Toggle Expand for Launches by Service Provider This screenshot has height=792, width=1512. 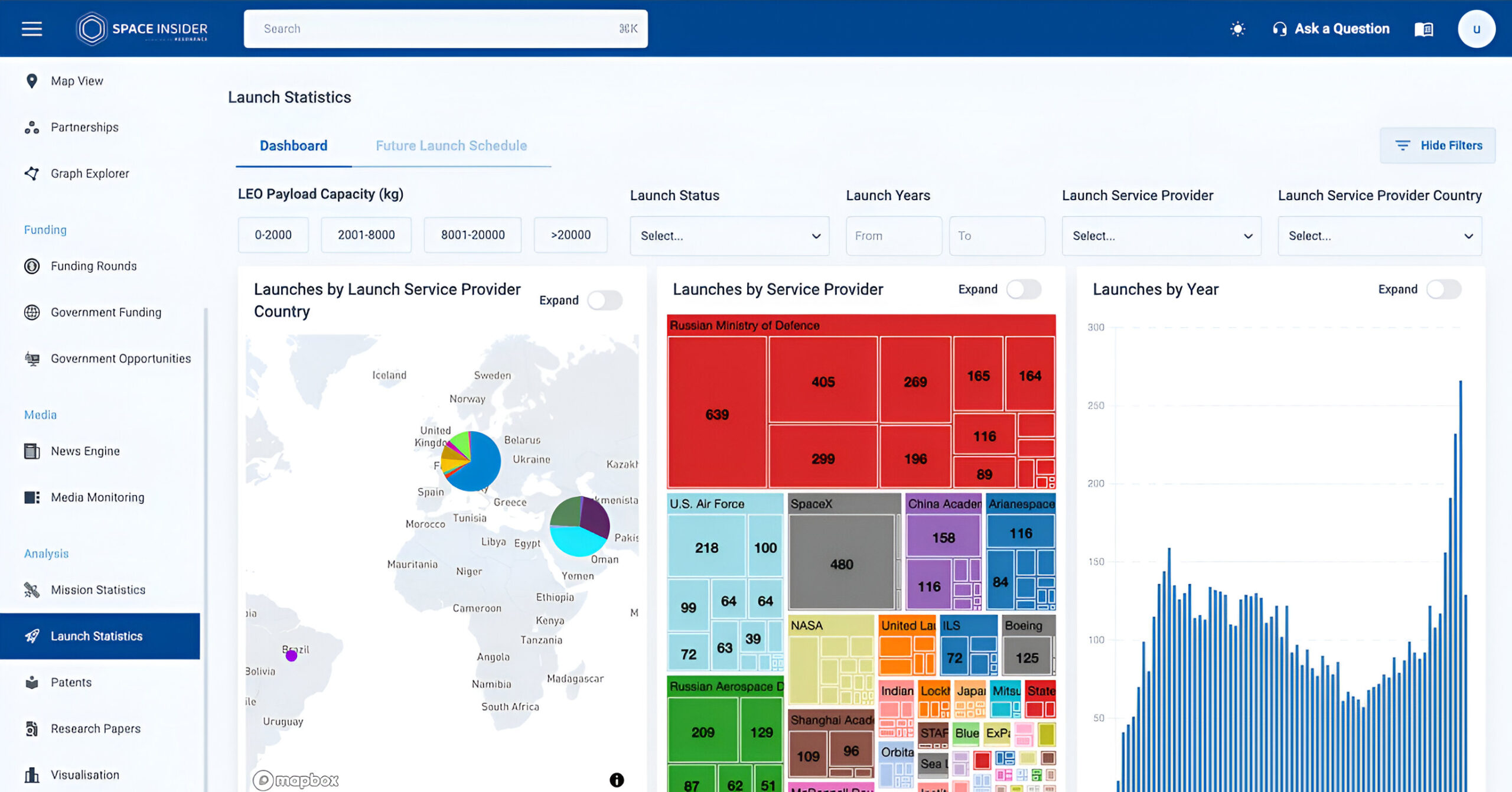[x=1024, y=289]
